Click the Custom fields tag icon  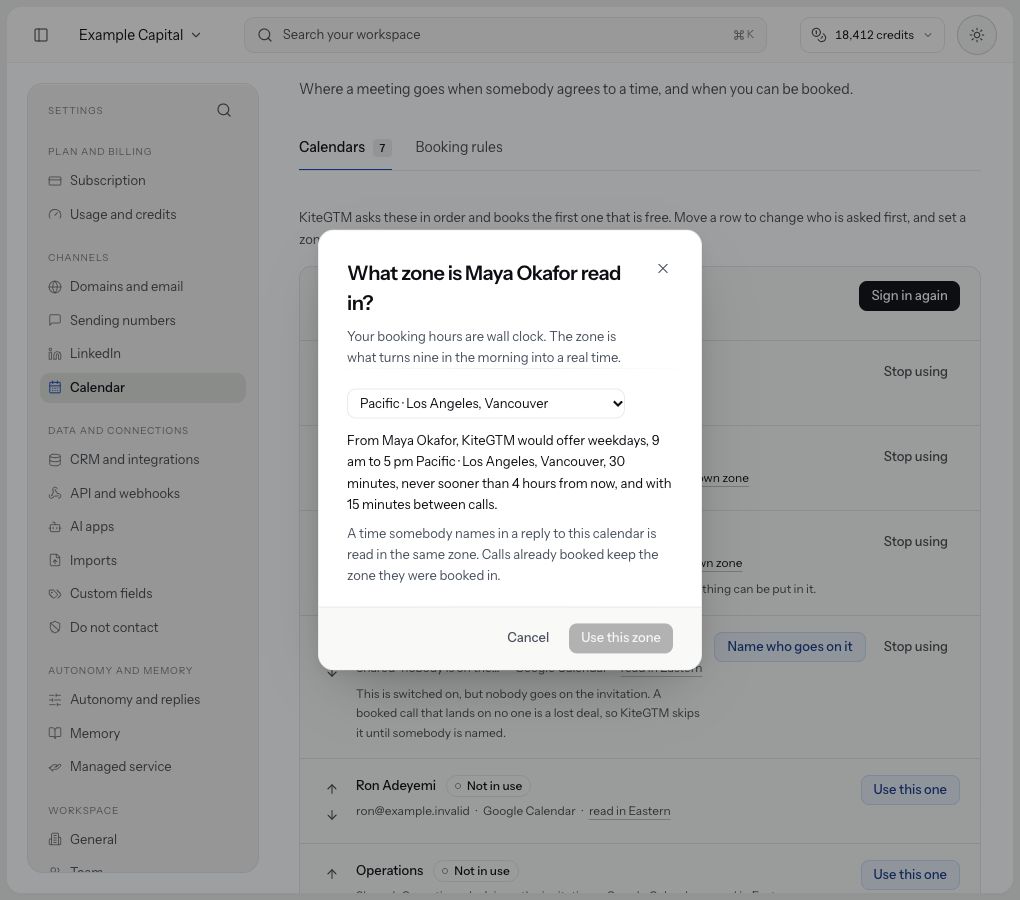pyautogui.click(x=55, y=594)
